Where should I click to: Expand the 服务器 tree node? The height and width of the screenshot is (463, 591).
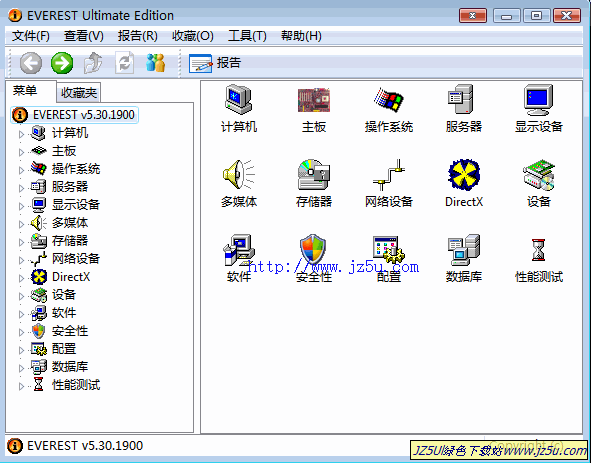pyautogui.click(x=21, y=188)
